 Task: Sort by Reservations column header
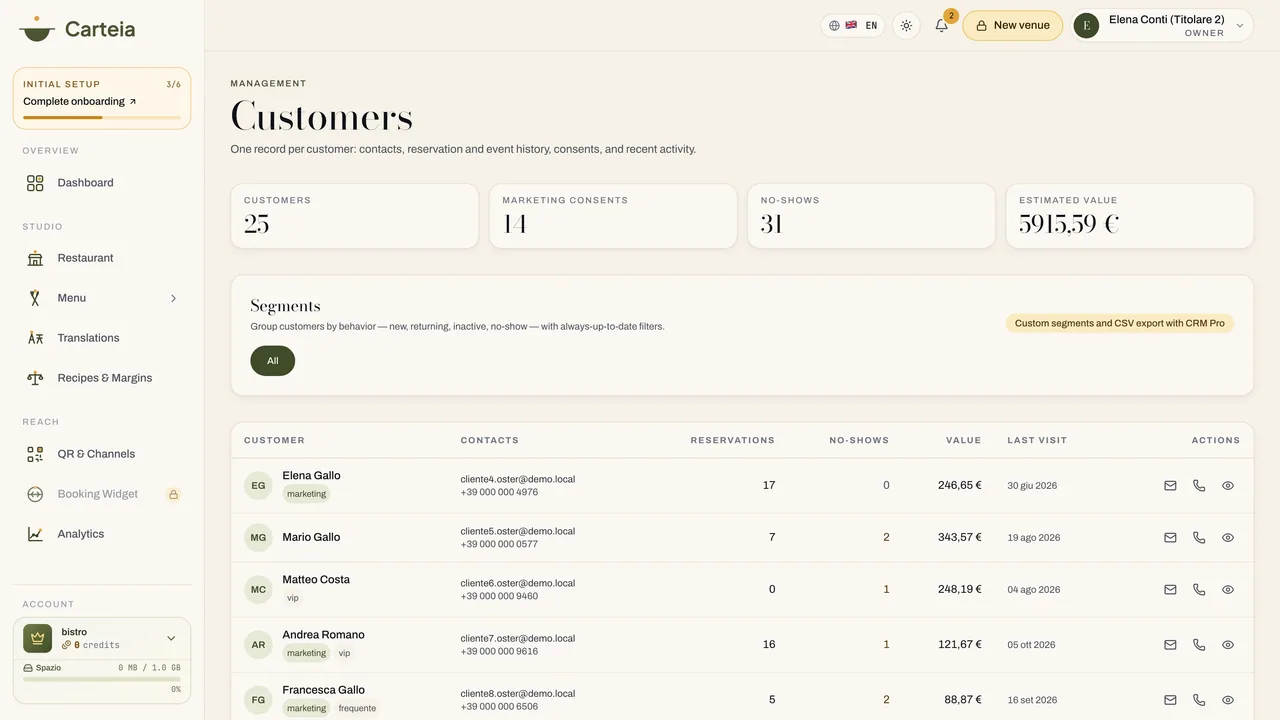732,440
